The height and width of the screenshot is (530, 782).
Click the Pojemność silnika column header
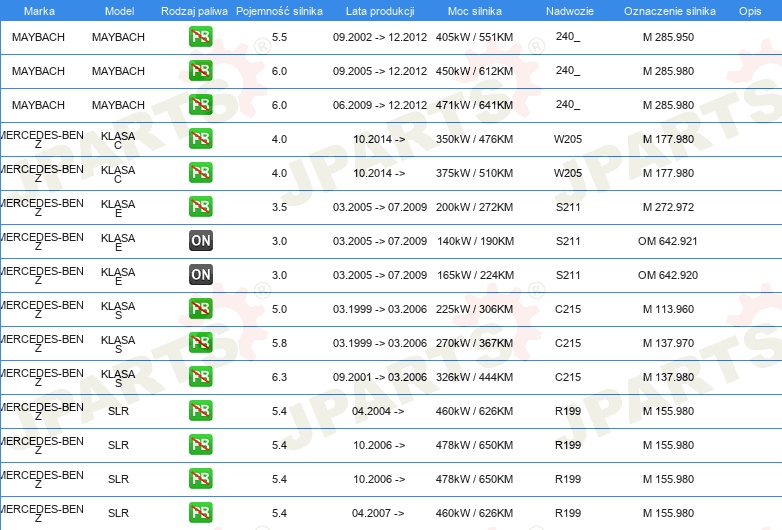tap(279, 11)
